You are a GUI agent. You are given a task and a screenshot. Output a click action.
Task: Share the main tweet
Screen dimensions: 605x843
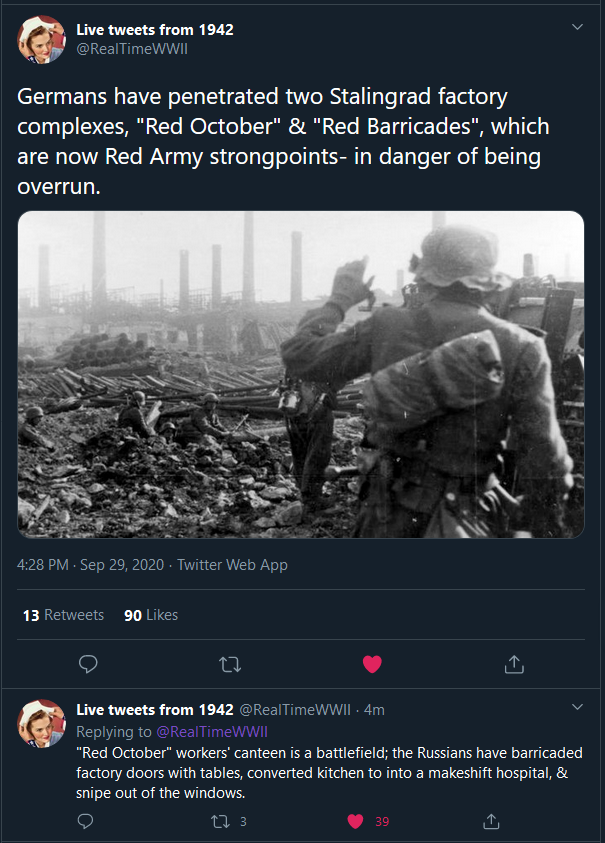pyautogui.click(x=514, y=663)
